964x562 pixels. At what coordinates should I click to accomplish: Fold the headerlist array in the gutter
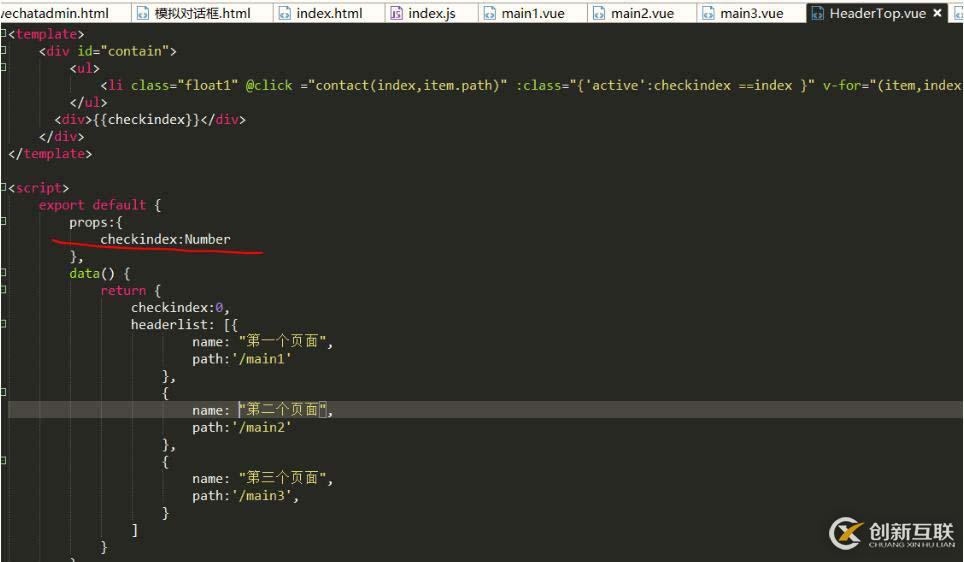(x=4, y=324)
